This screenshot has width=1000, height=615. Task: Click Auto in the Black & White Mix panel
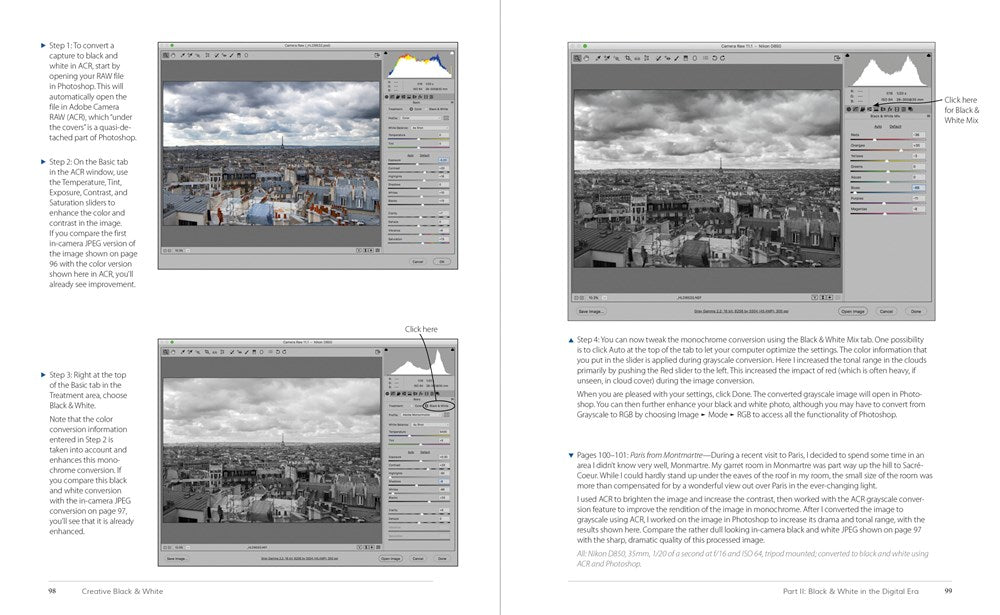coord(878,126)
